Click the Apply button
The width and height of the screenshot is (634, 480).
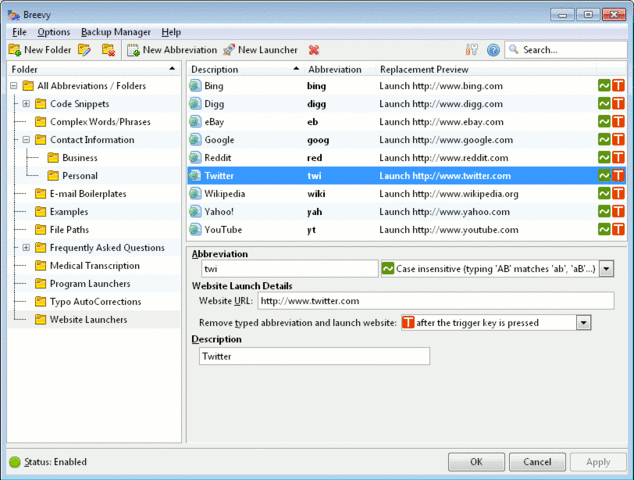tap(598, 462)
